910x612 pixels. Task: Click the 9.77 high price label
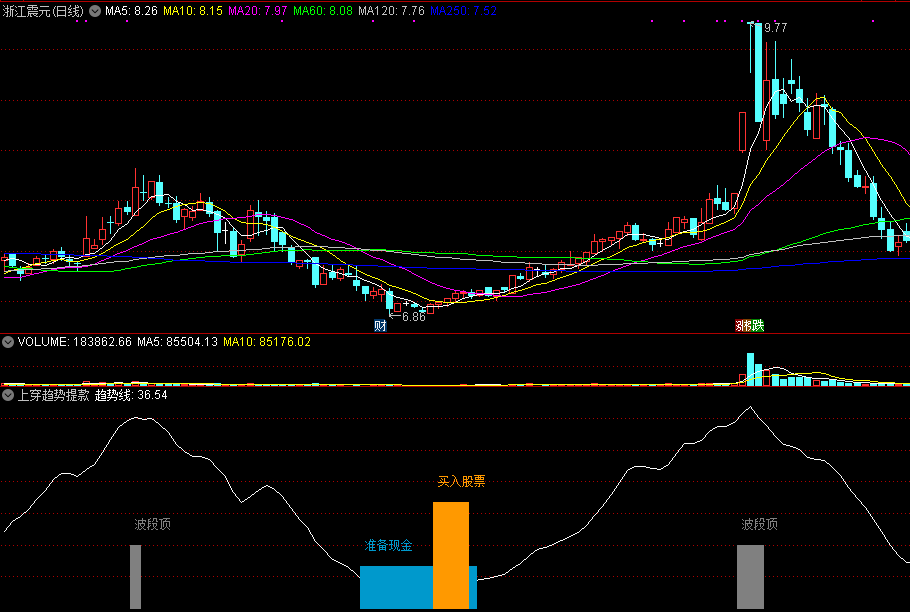pos(775,28)
